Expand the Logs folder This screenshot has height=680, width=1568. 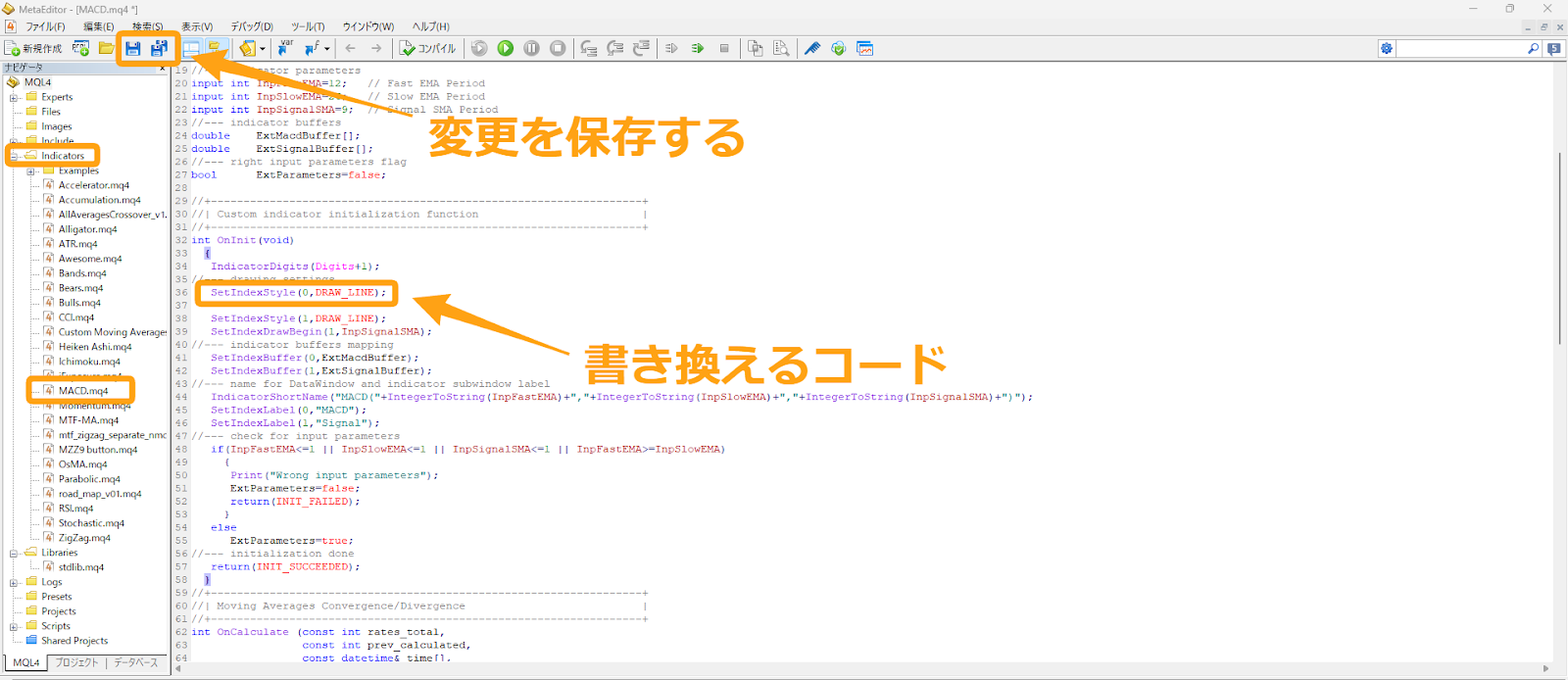point(15,582)
